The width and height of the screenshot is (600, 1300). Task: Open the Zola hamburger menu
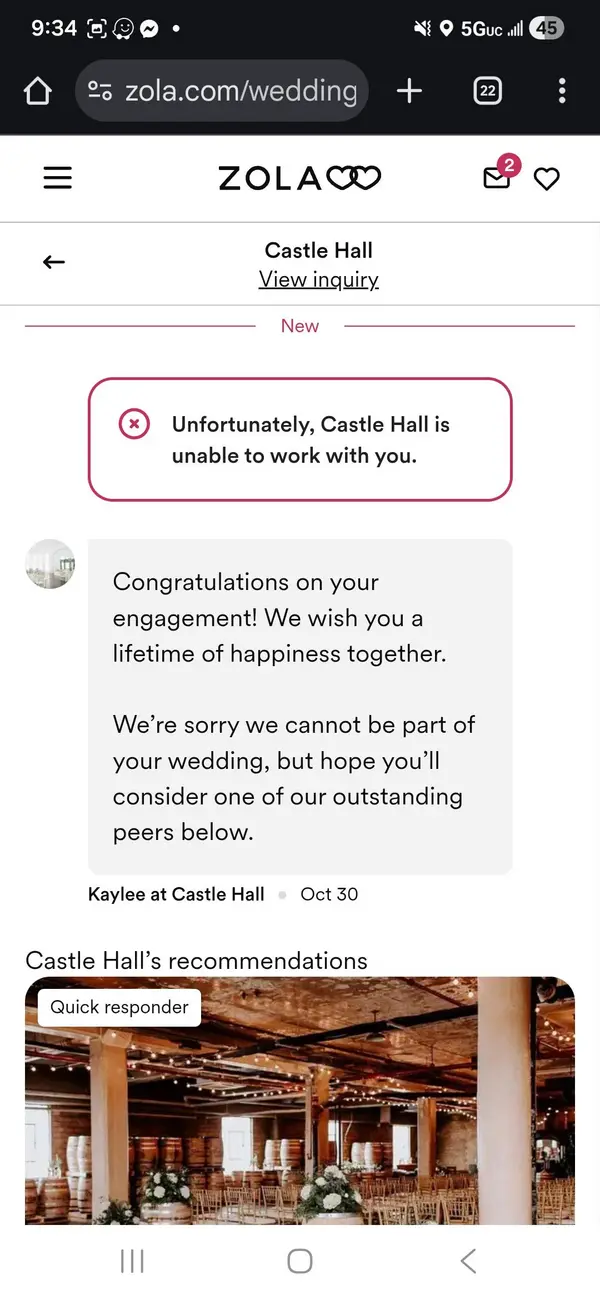tap(58, 178)
